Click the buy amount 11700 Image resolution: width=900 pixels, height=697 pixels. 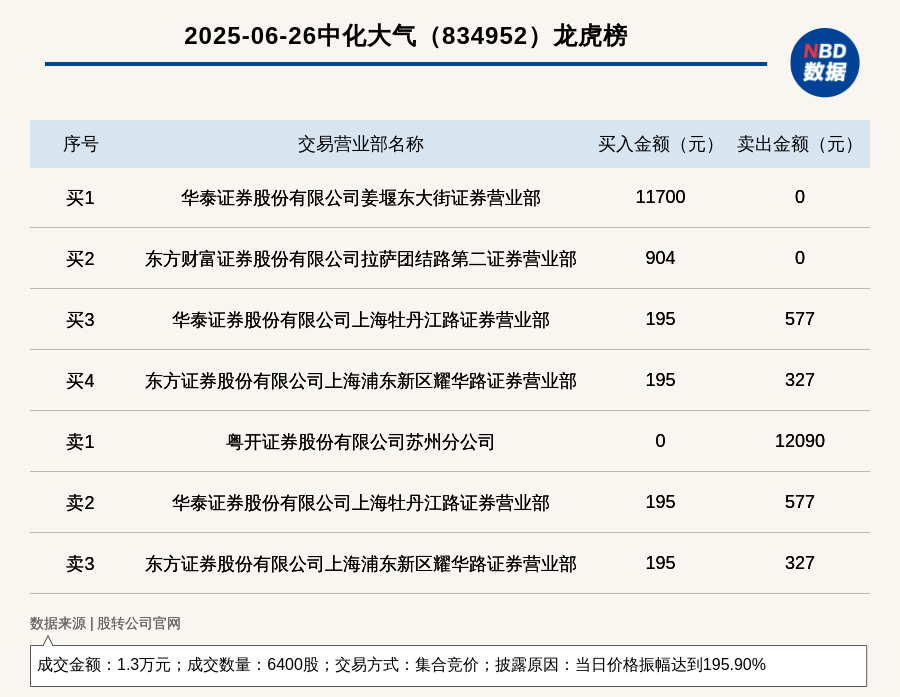pos(660,197)
